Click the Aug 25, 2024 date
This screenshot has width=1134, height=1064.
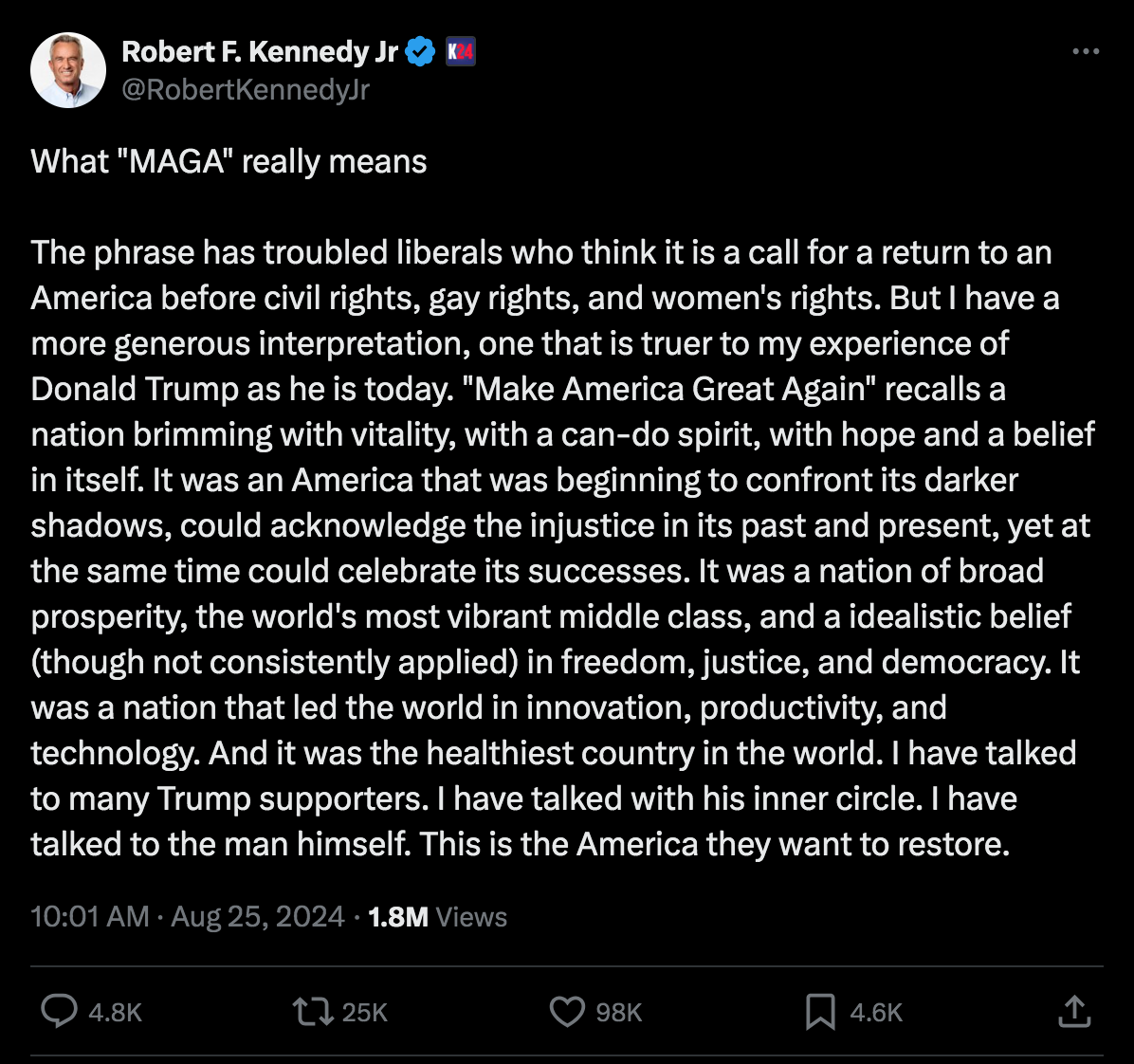pyautogui.click(x=257, y=917)
